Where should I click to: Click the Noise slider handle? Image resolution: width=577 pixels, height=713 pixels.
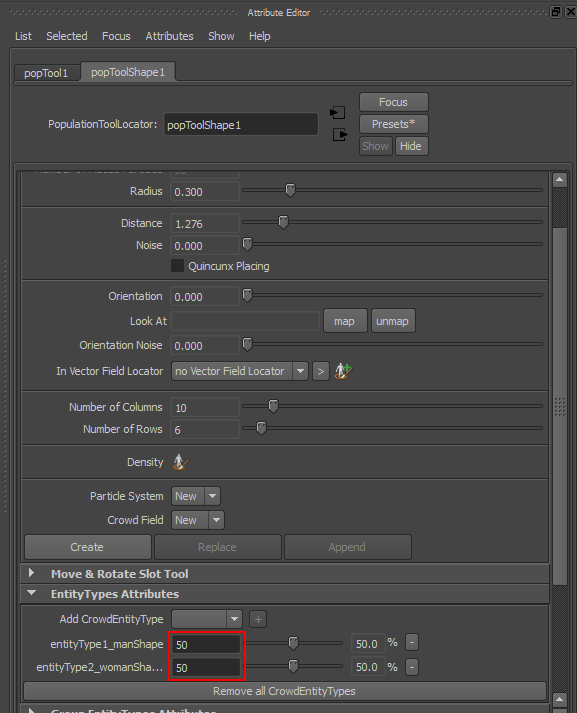click(x=247, y=244)
